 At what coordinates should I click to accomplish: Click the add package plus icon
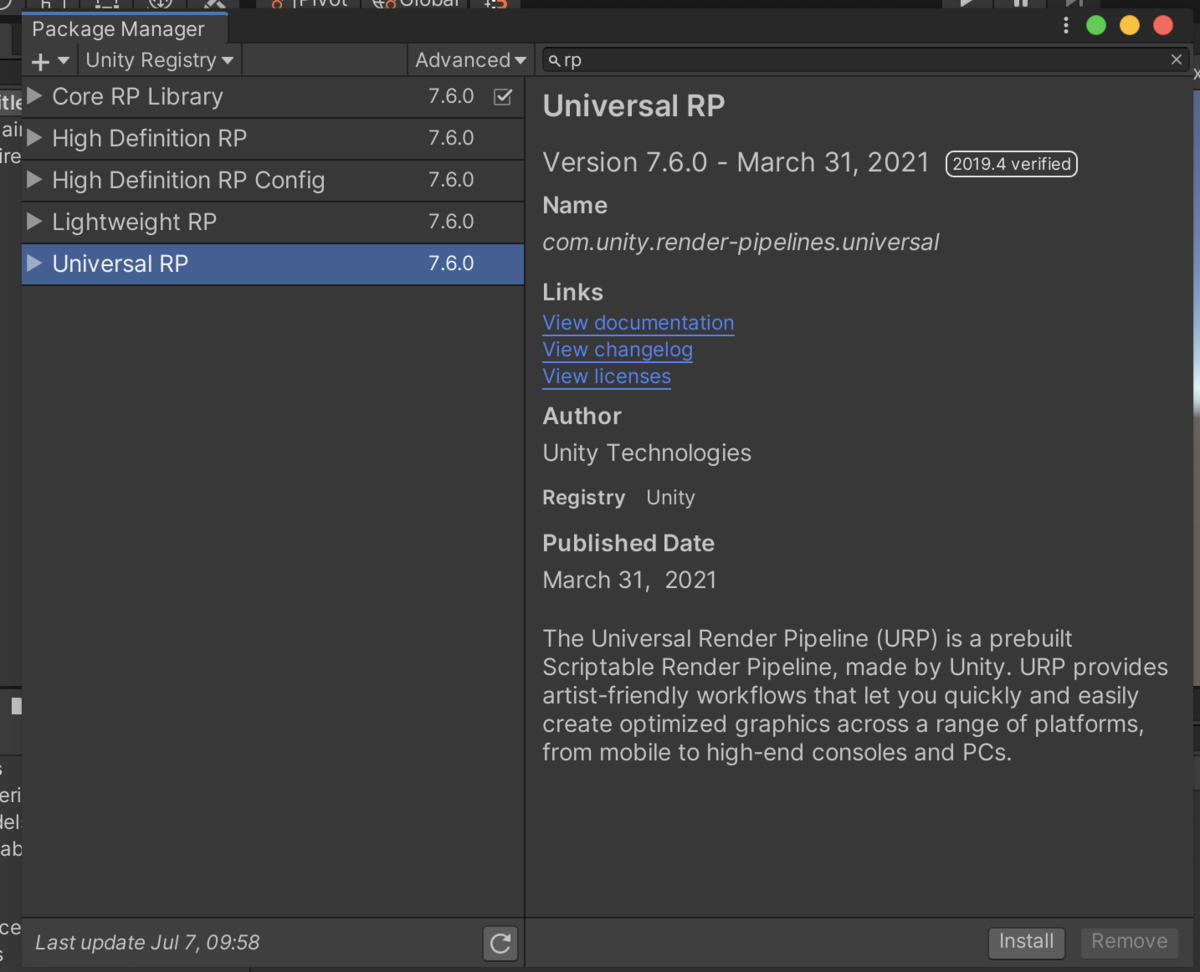[x=40, y=60]
